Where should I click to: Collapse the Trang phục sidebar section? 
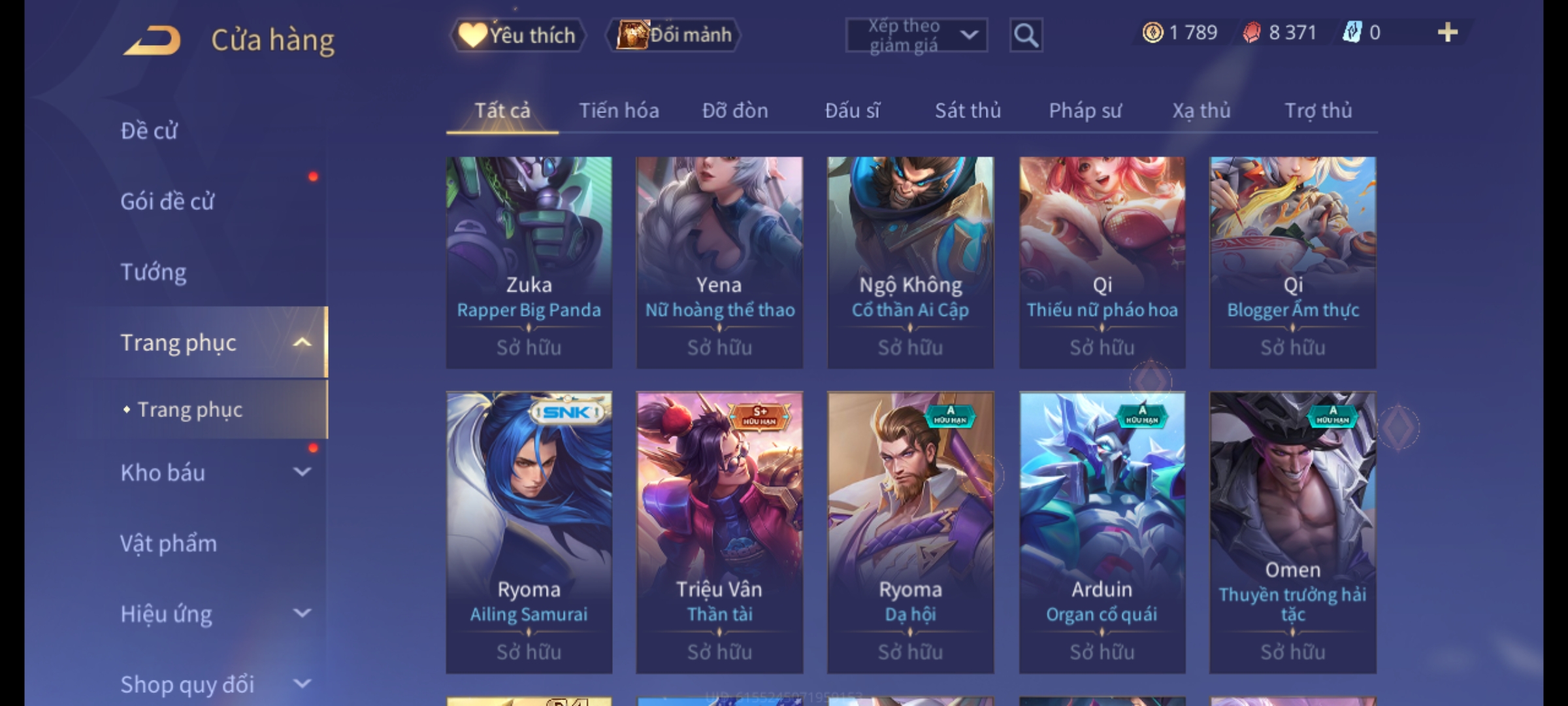pyautogui.click(x=302, y=343)
